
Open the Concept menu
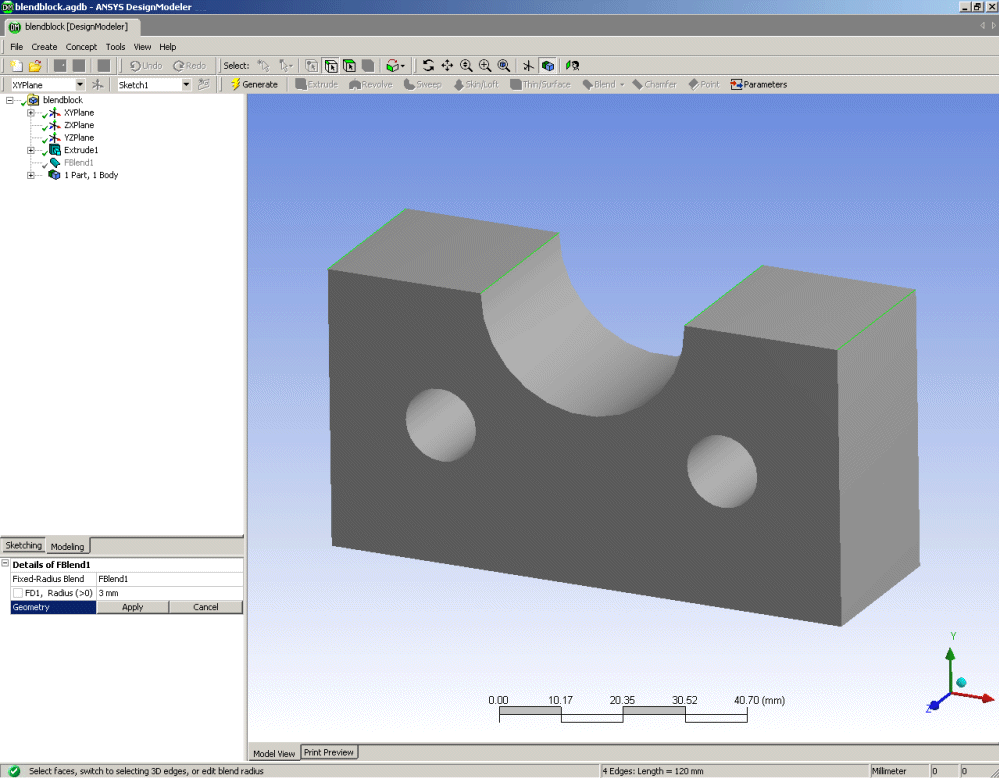(81, 47)
